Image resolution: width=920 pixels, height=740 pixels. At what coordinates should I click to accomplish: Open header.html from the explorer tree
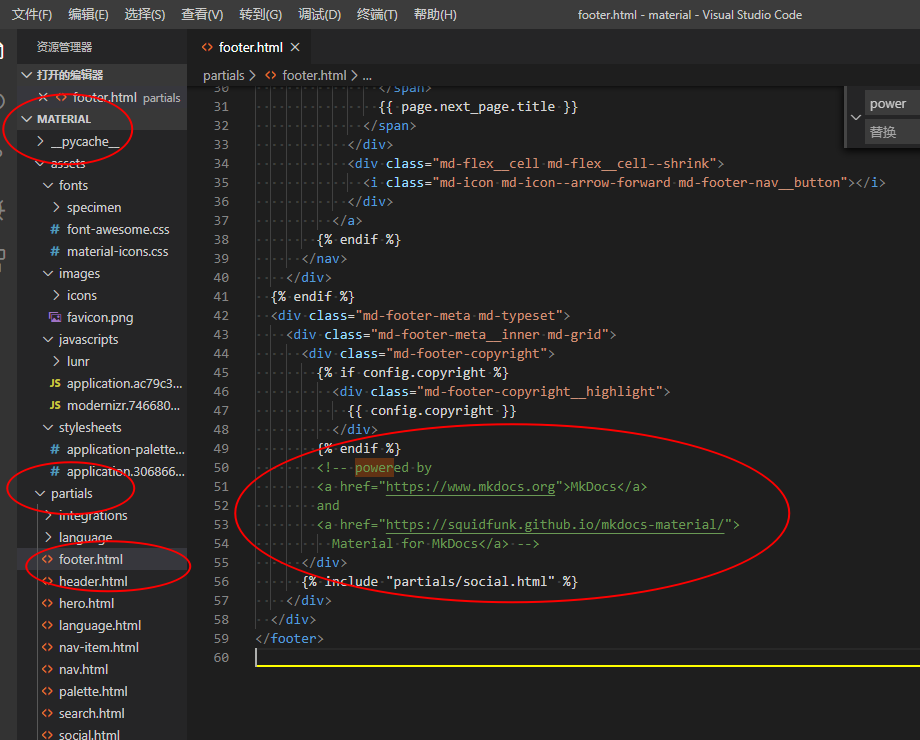(93, 582)
